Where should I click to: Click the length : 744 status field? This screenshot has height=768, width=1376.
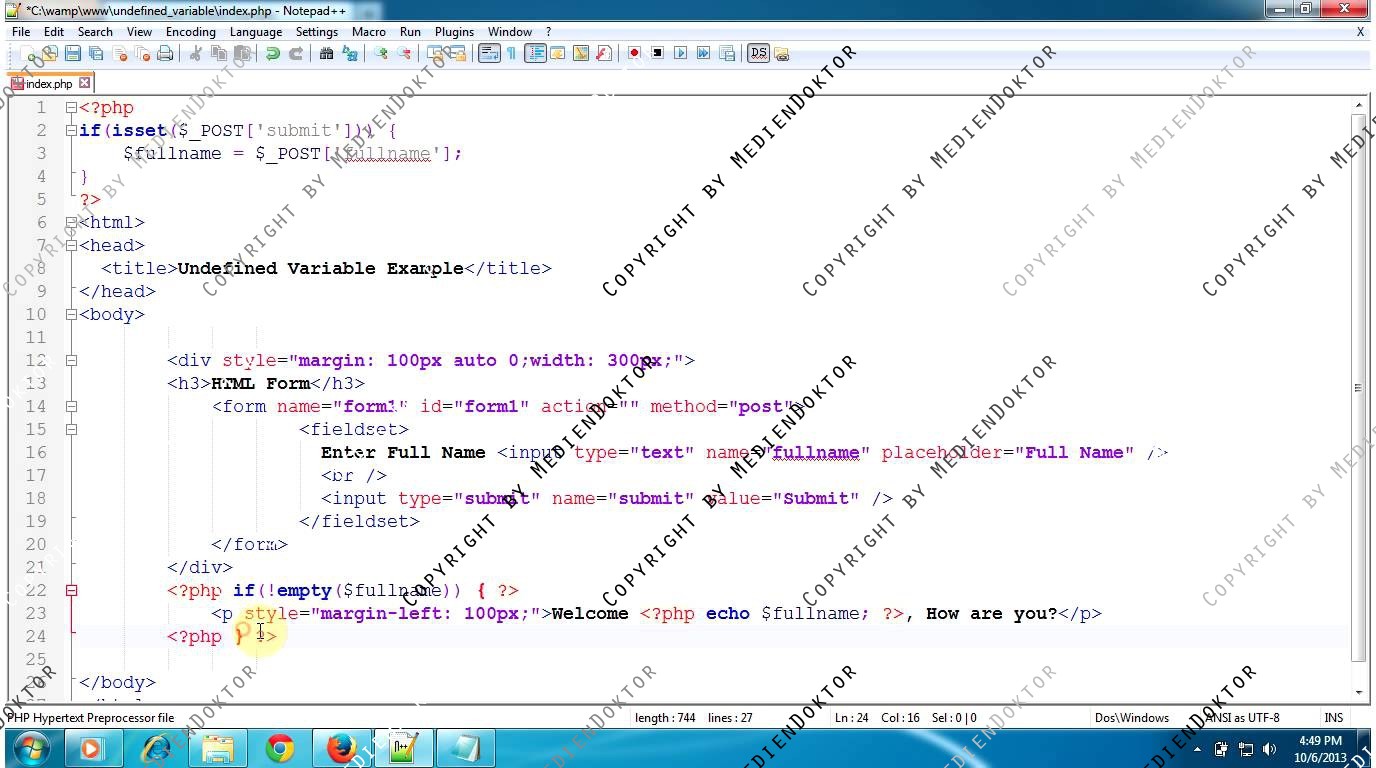(x=664, y=717)
